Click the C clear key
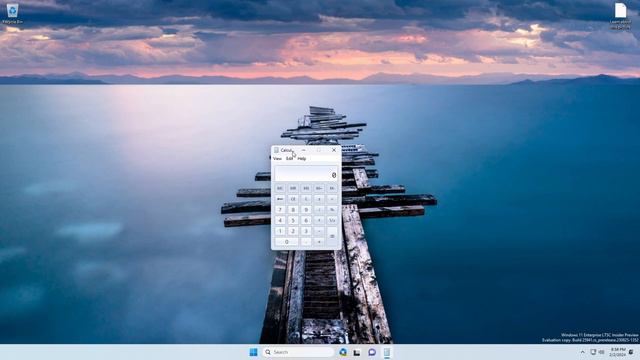Image resolution: width=640 pixels, height=360 pixels. (x=306, y=199)
